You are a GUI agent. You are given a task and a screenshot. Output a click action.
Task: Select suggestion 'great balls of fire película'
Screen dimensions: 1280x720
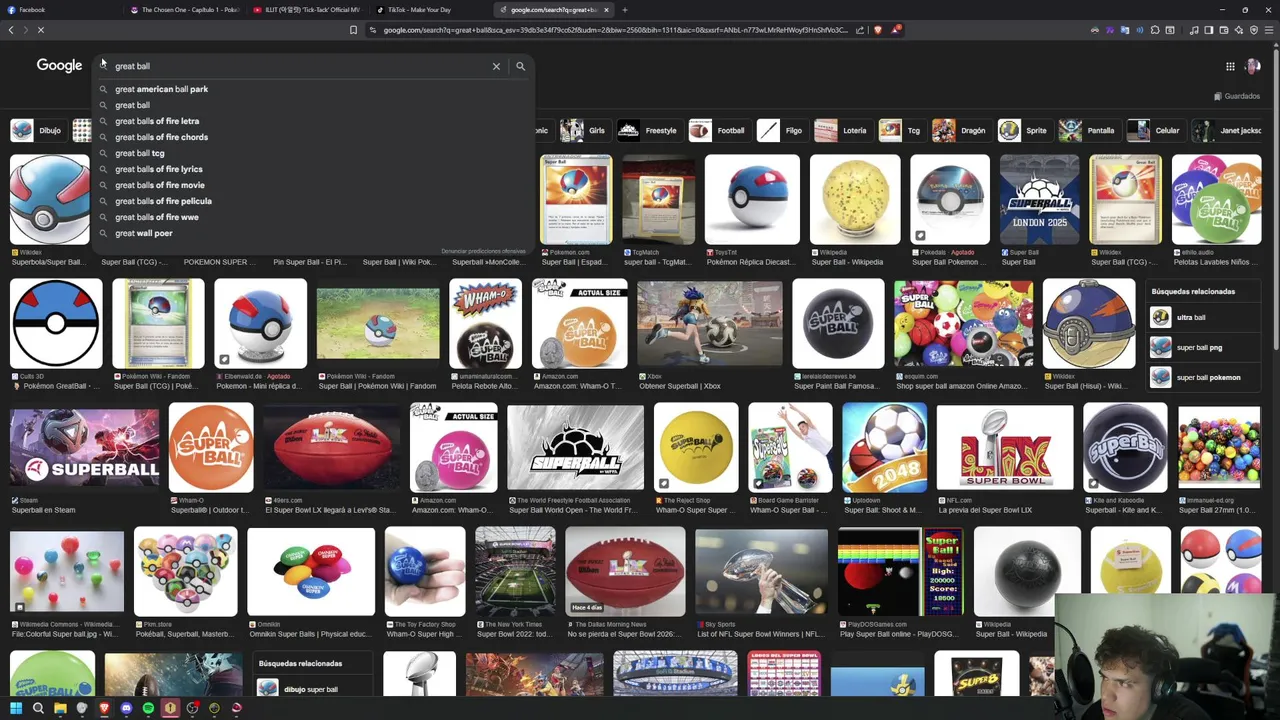312,201
